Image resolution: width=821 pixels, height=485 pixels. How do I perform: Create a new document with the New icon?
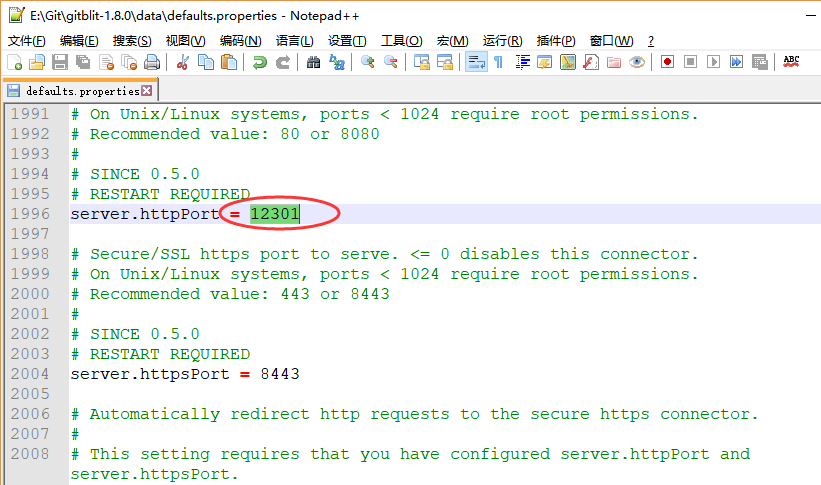coord(15,62)
